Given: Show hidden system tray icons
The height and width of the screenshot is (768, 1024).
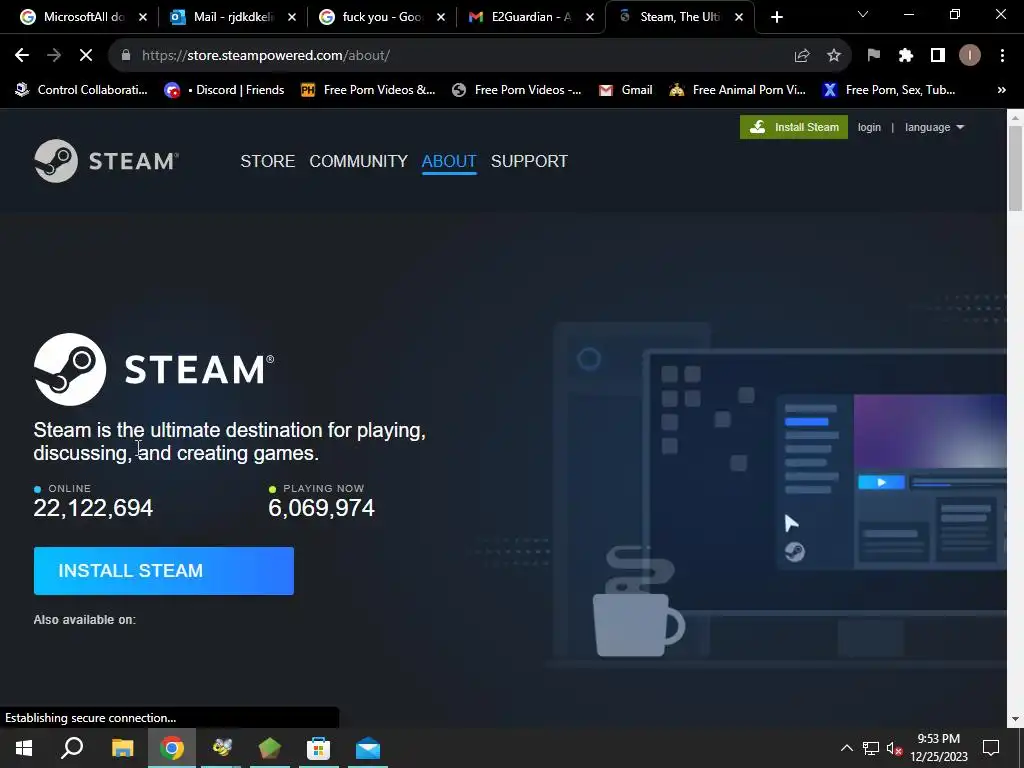Looking at the screenshot, I should point(846,748).
